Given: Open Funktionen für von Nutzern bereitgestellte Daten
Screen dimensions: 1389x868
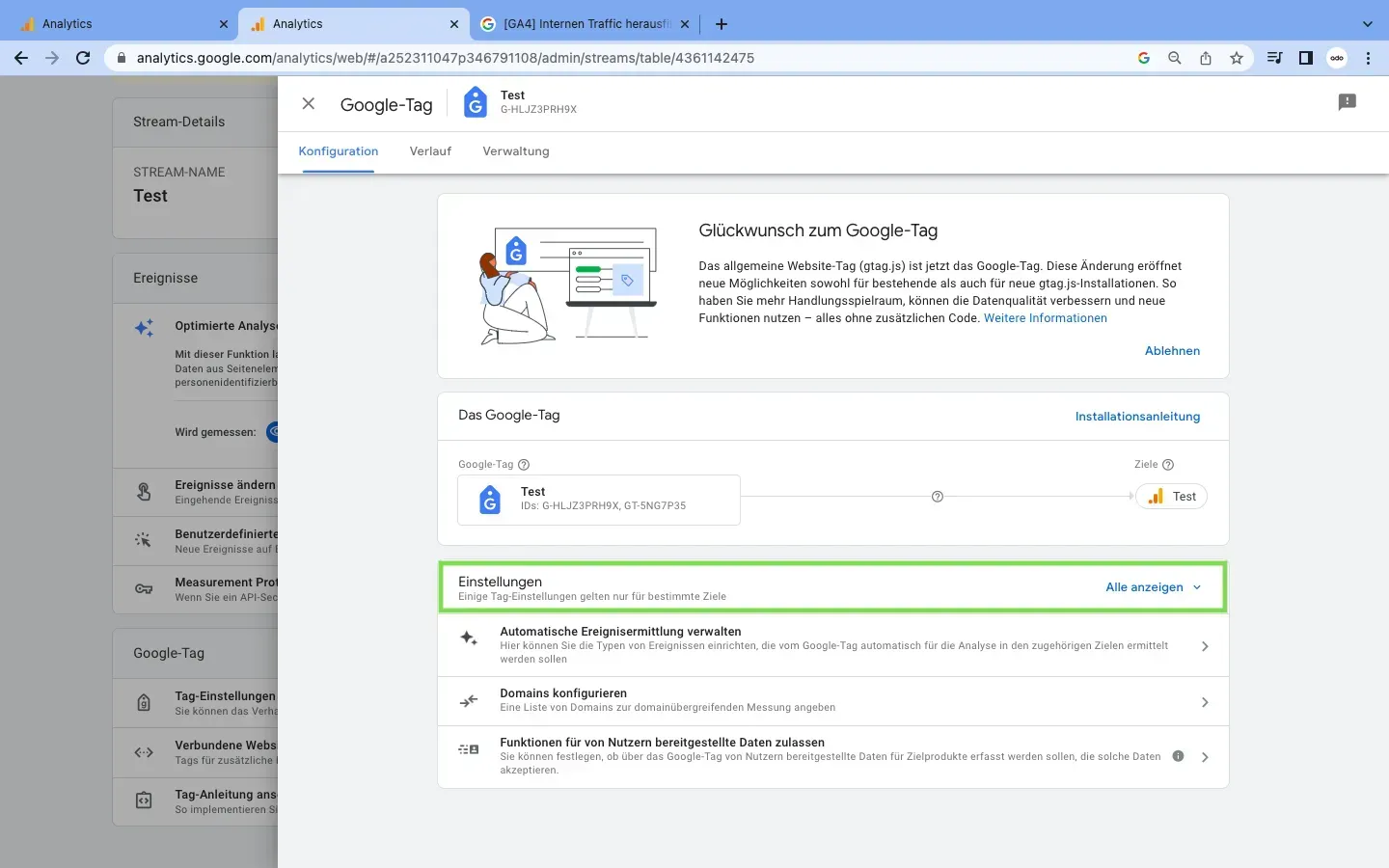Looking at the screenshot, I should point(833,757).
